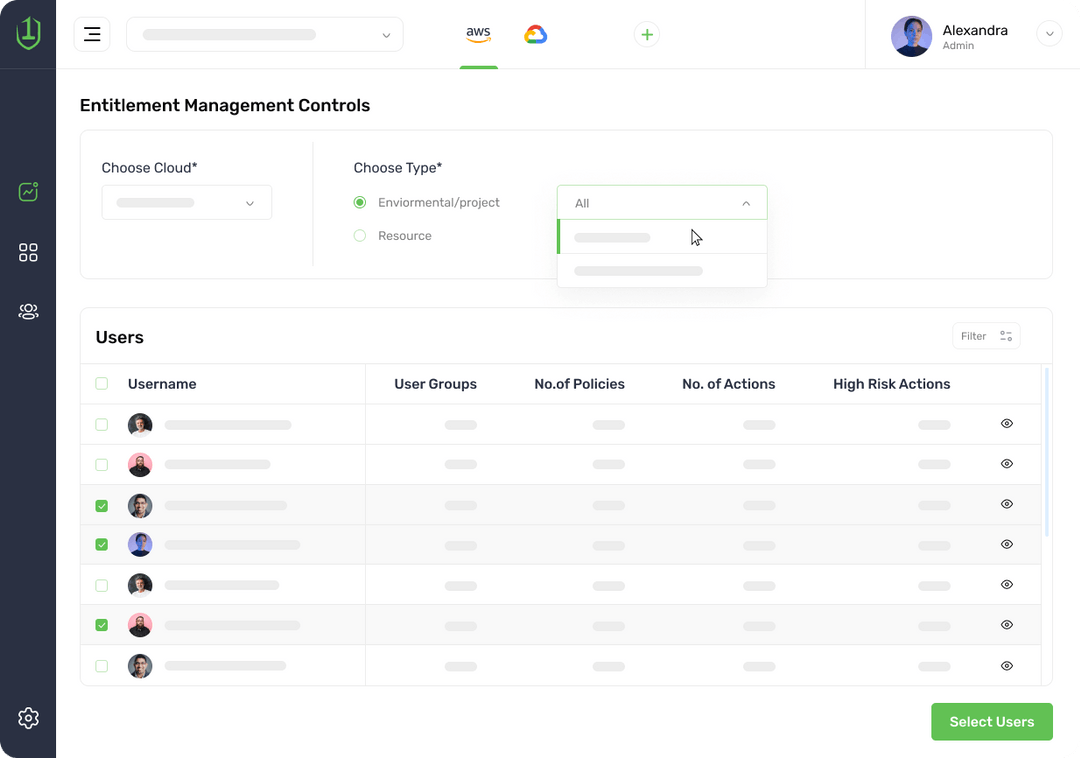
Task: Click the filter sliders icon
Action: 1006,336
